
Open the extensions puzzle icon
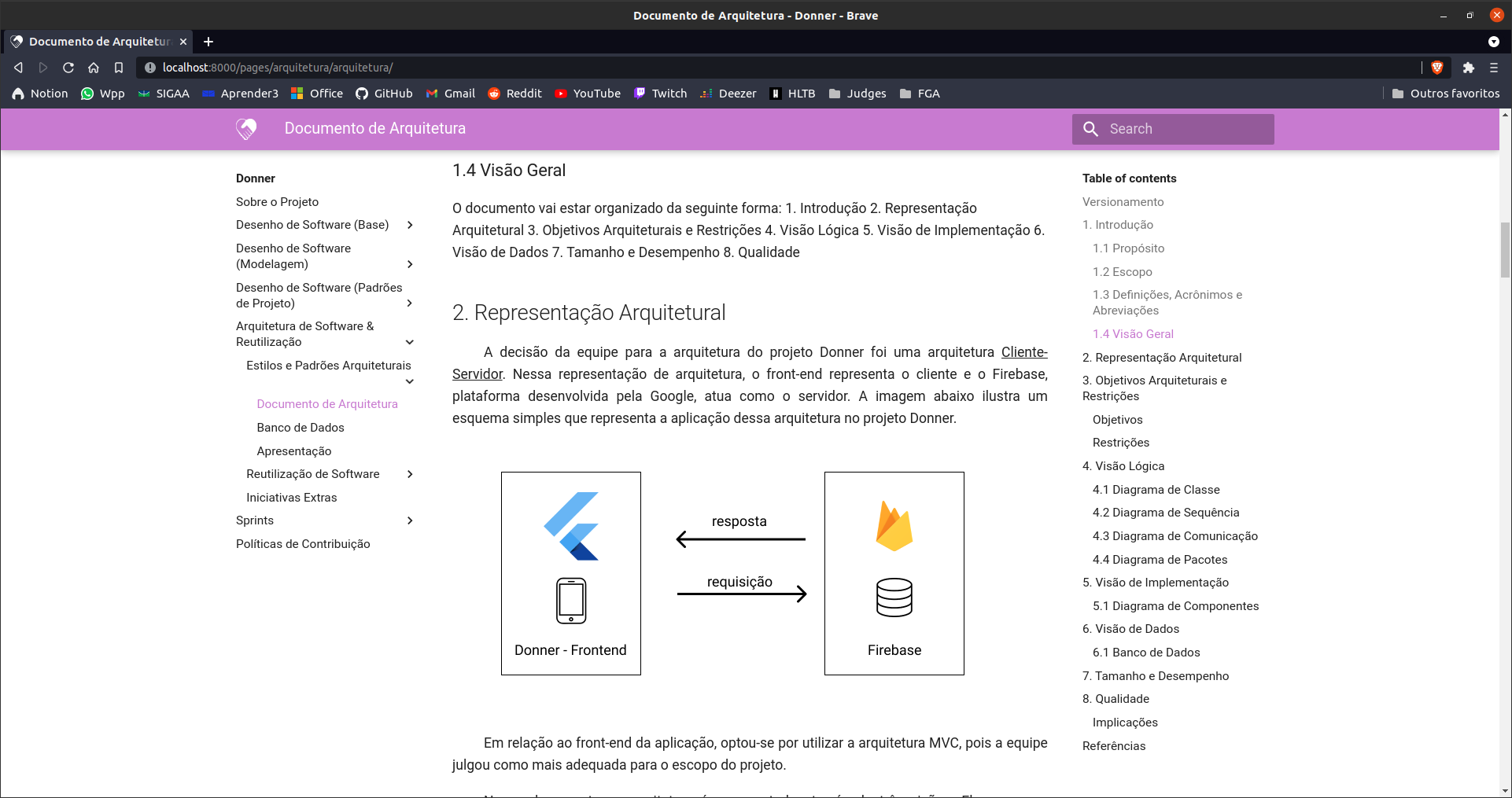[1468, 68]
